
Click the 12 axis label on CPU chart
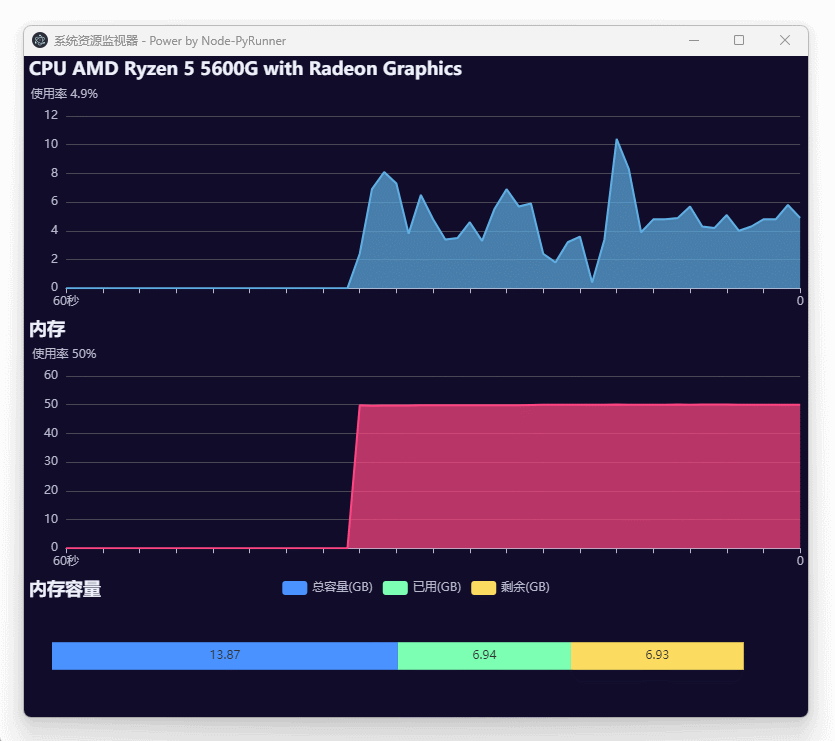[51, 115]
